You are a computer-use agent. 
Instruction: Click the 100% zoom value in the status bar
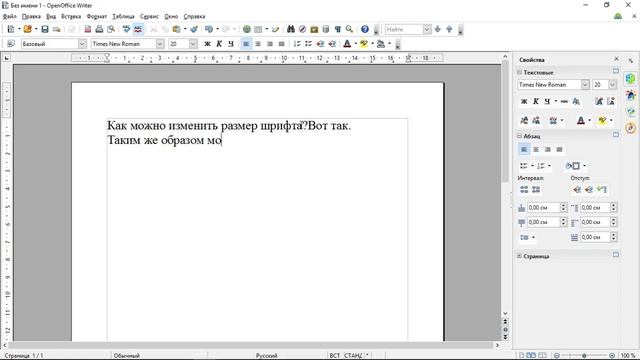click(628, 356)
